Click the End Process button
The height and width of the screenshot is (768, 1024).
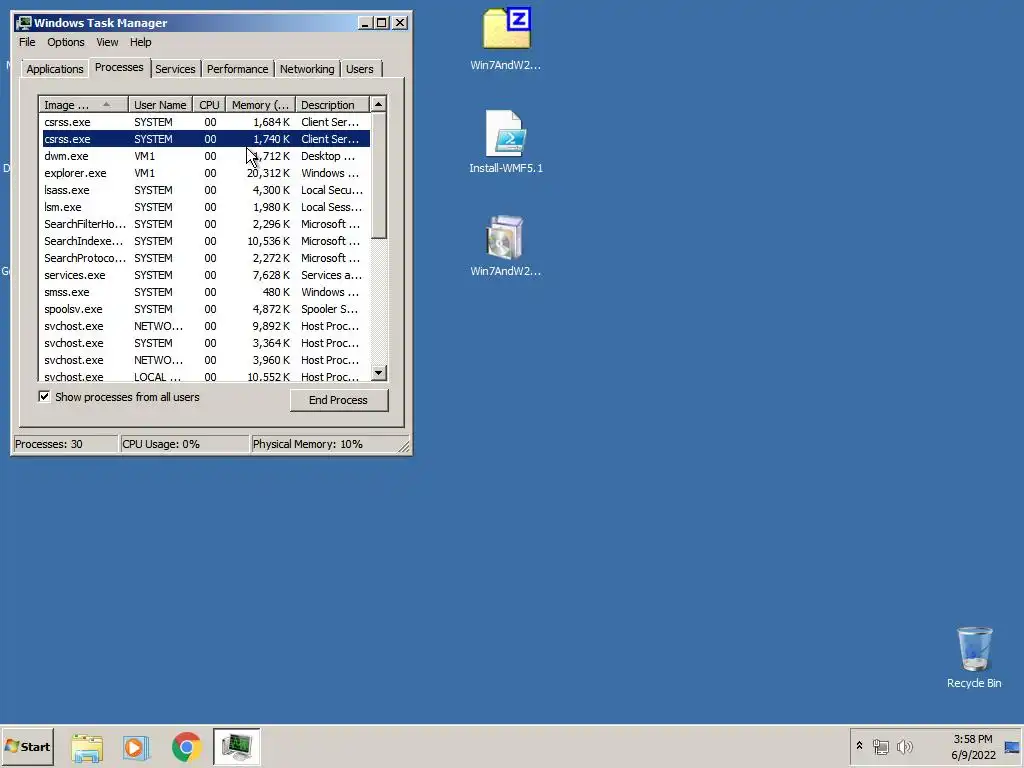338,400
